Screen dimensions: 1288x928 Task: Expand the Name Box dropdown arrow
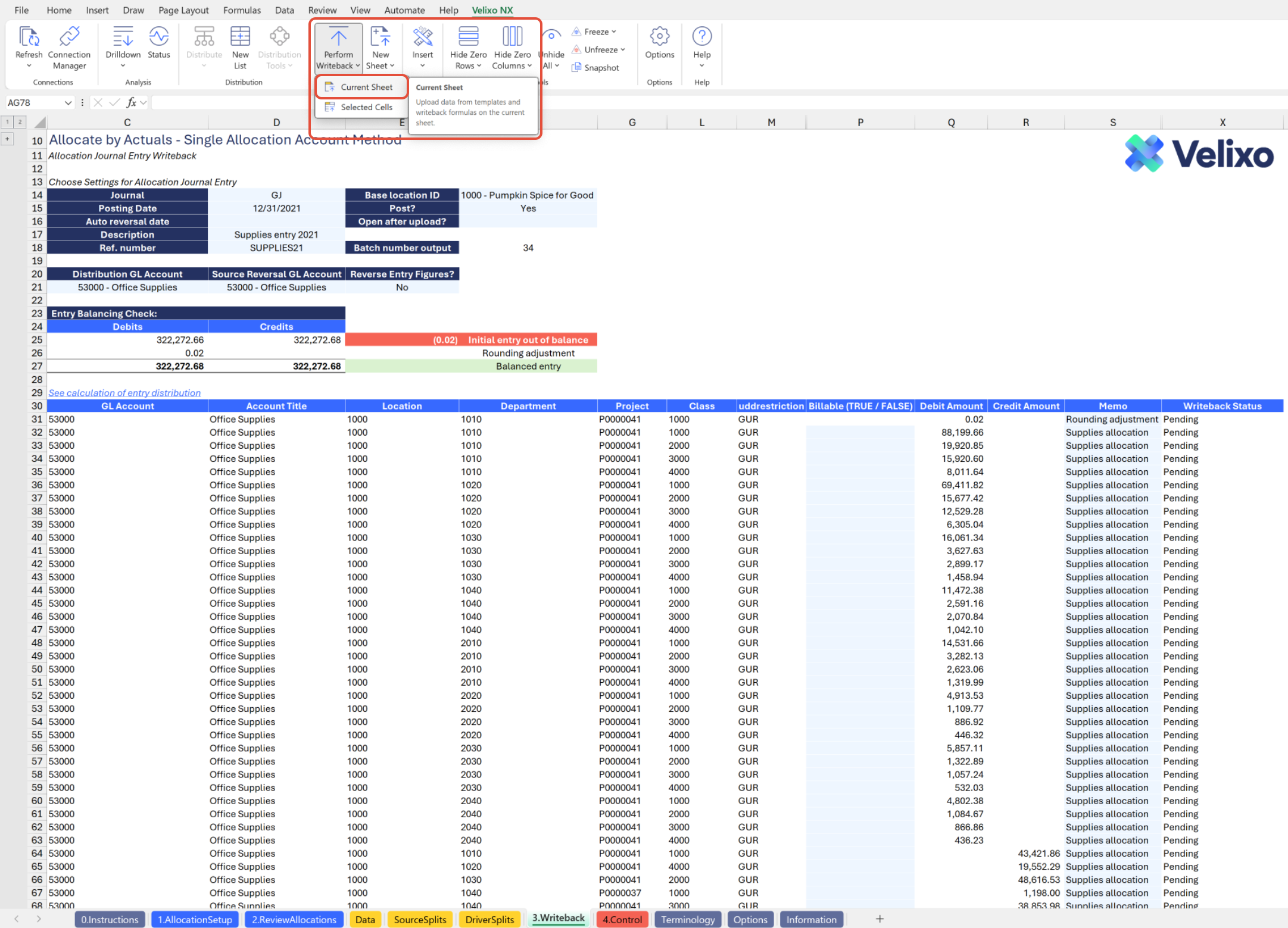coord(67,103)
